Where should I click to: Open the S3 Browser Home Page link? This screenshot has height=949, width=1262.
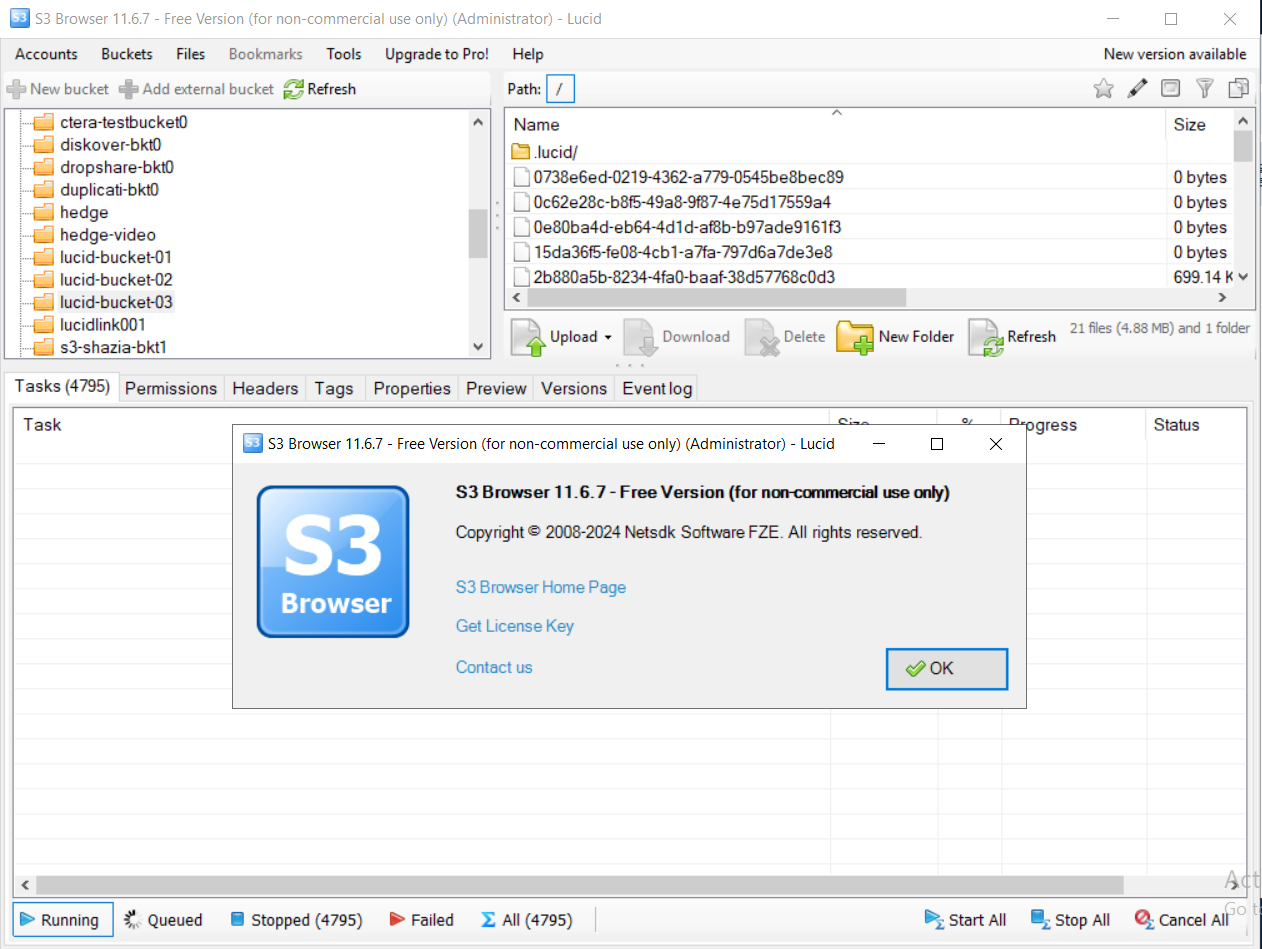[x=541, y=587]
